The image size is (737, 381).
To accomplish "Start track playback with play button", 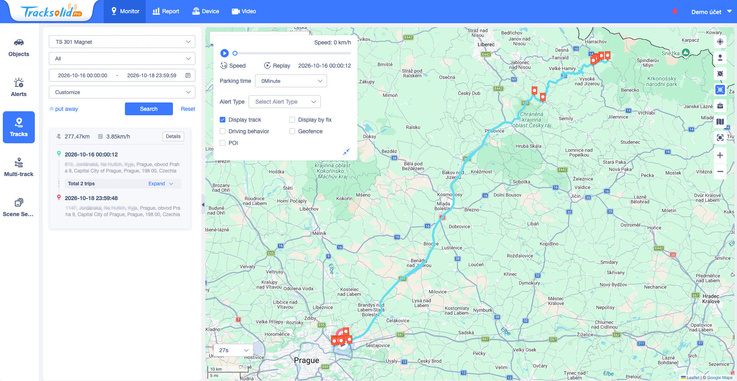I will [x=224, y=53].
